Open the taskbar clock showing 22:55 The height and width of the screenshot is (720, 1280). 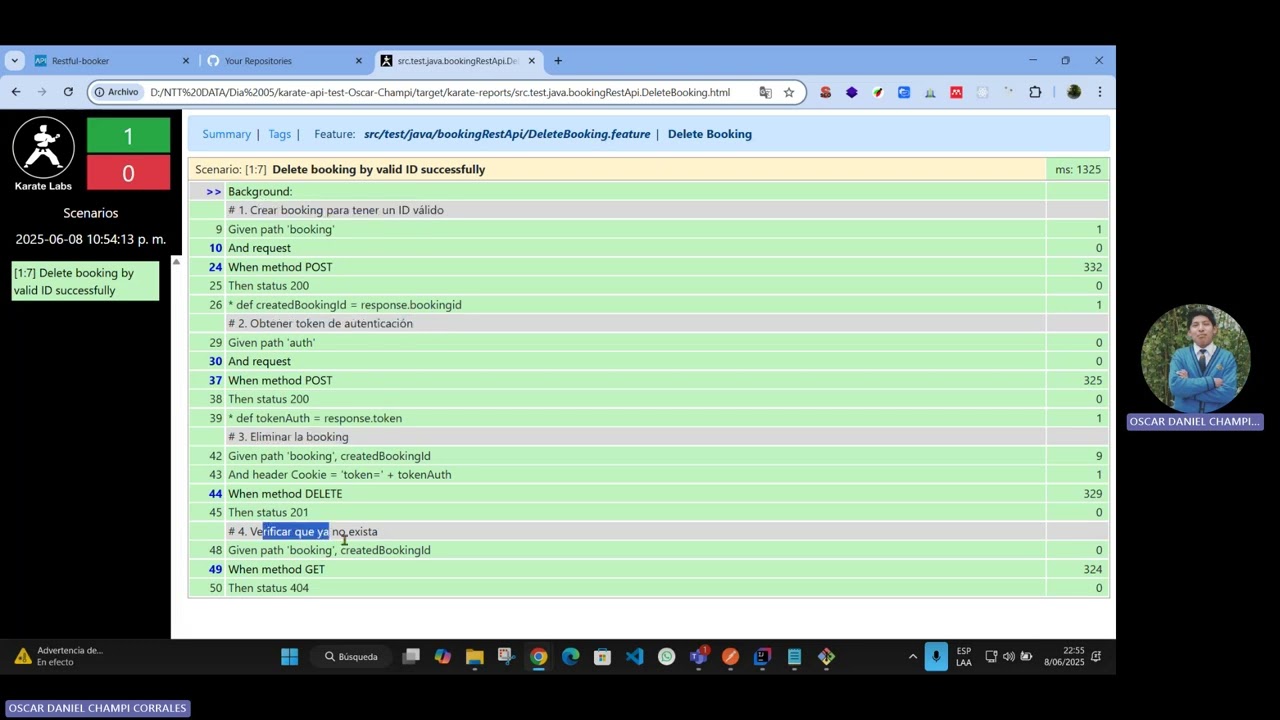pyautogui.click(x=1064, y=657)
